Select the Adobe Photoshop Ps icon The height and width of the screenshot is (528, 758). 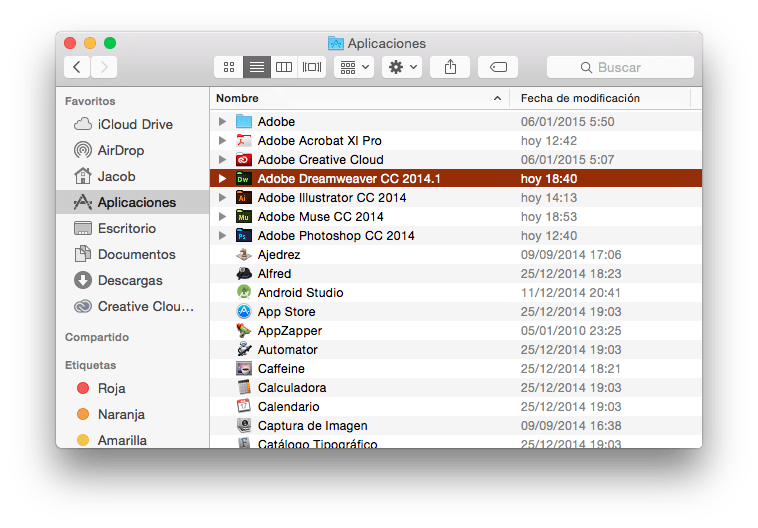tap(244, 235)
